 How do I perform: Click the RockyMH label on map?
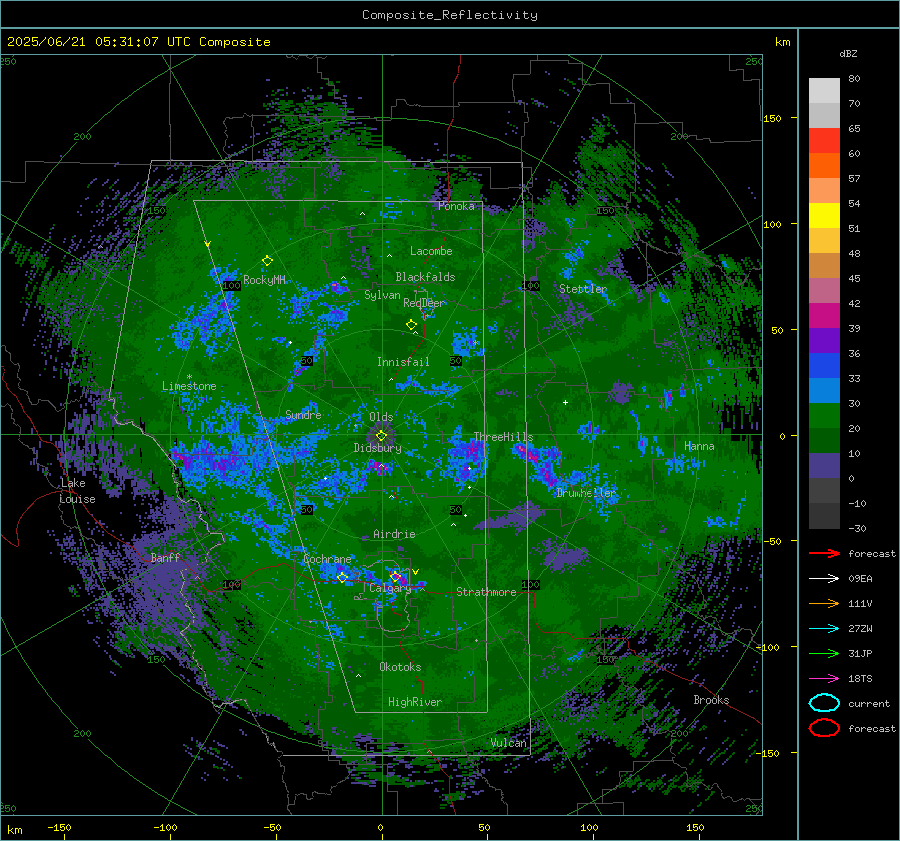pos(264,280)
